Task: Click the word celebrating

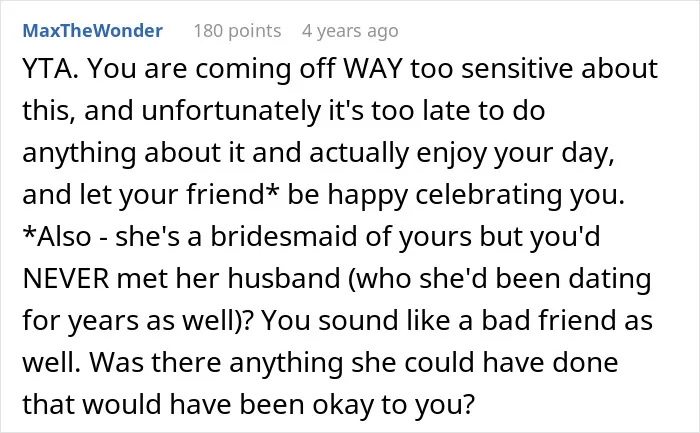Action: pos(488,196)
